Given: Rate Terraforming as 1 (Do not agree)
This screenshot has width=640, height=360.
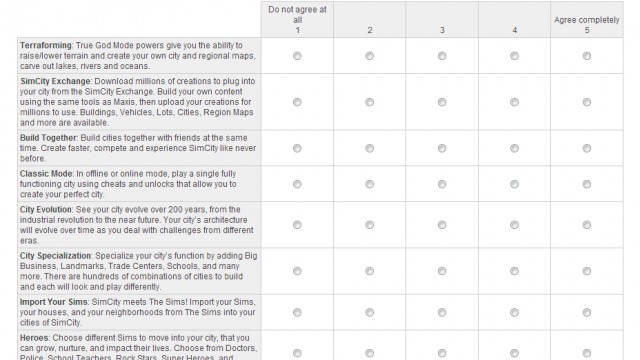Looking at the screenshot, I should 297,56.
